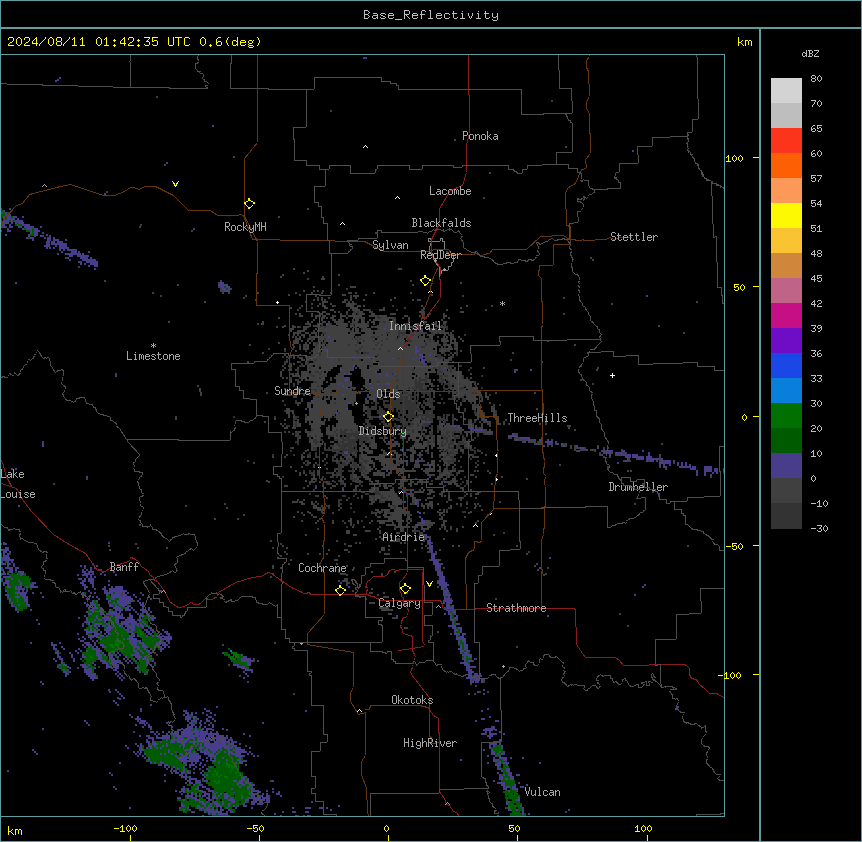Click the yellow diamond marker above RockyMH
This screenshot has width=862, height=842.
point(250,204)
